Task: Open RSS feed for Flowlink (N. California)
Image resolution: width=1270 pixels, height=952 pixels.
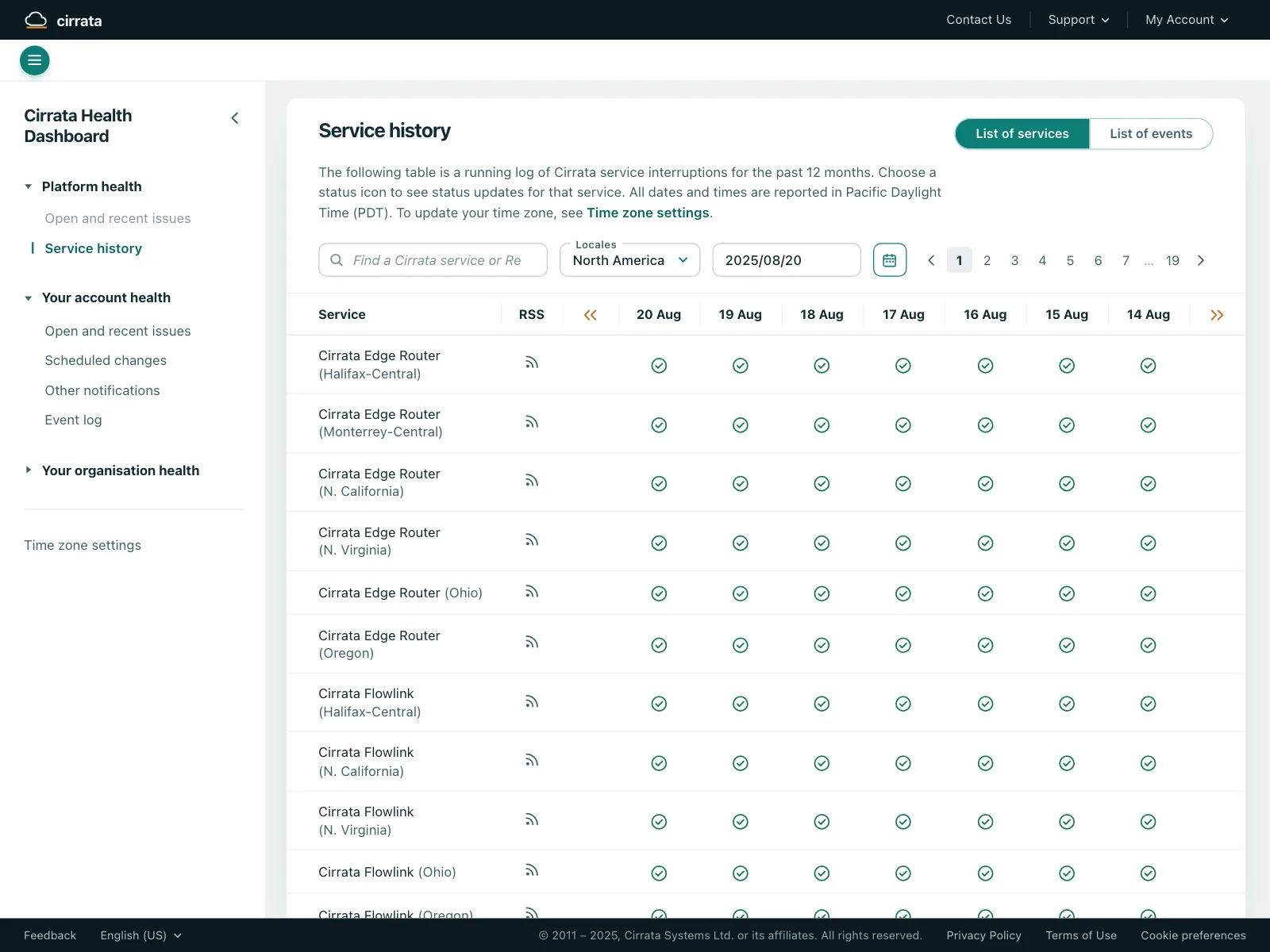Action: [x=532, y=761]
